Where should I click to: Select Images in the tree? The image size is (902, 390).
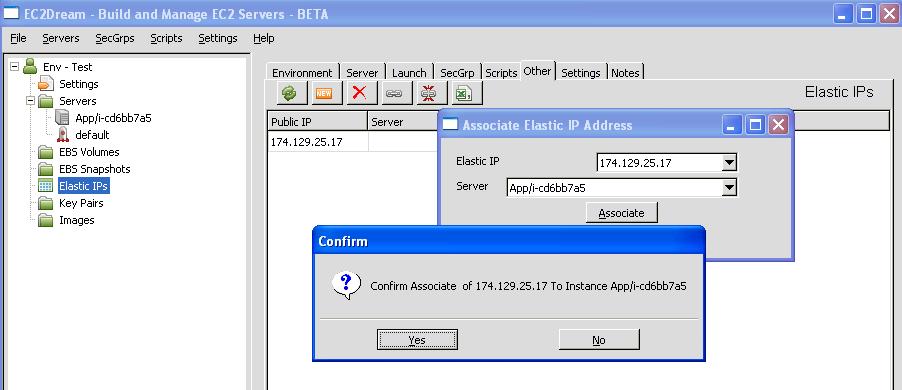[77, 220]
